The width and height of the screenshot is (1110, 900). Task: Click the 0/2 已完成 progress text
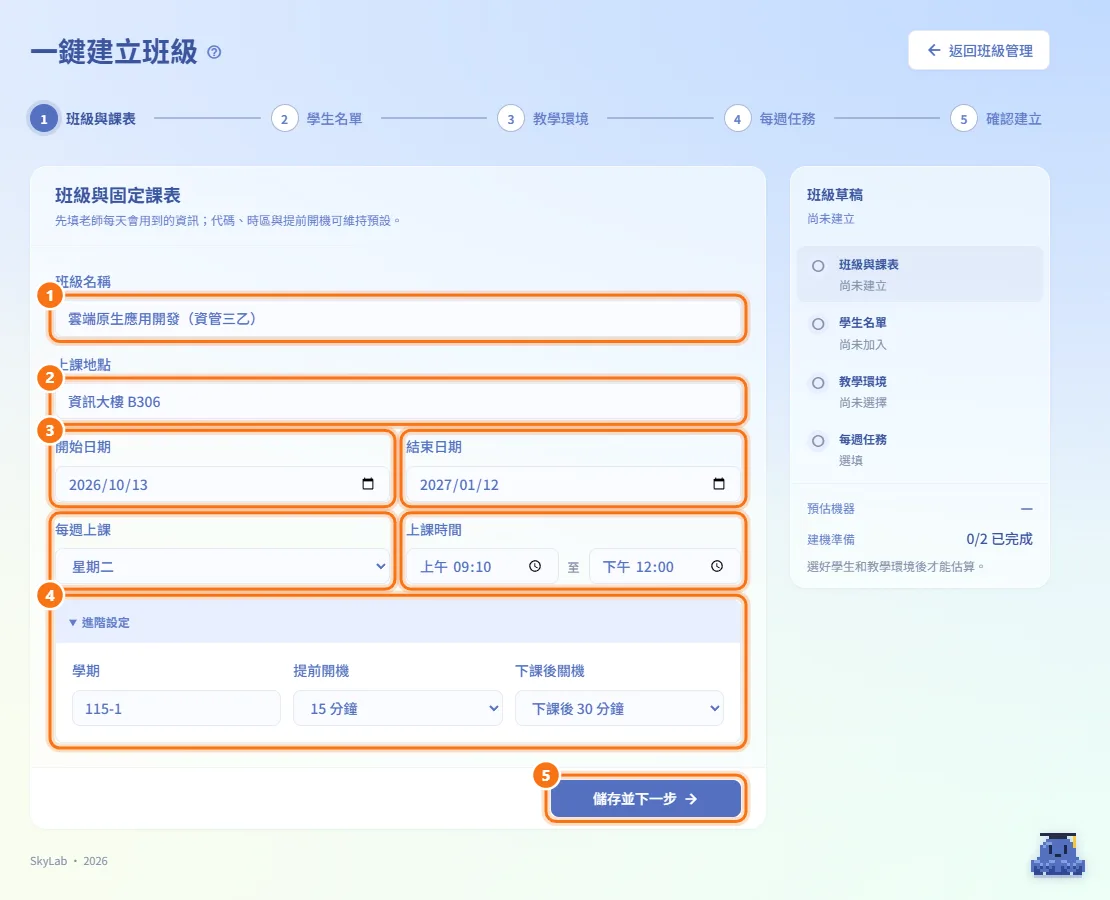(x=999, y=539)
